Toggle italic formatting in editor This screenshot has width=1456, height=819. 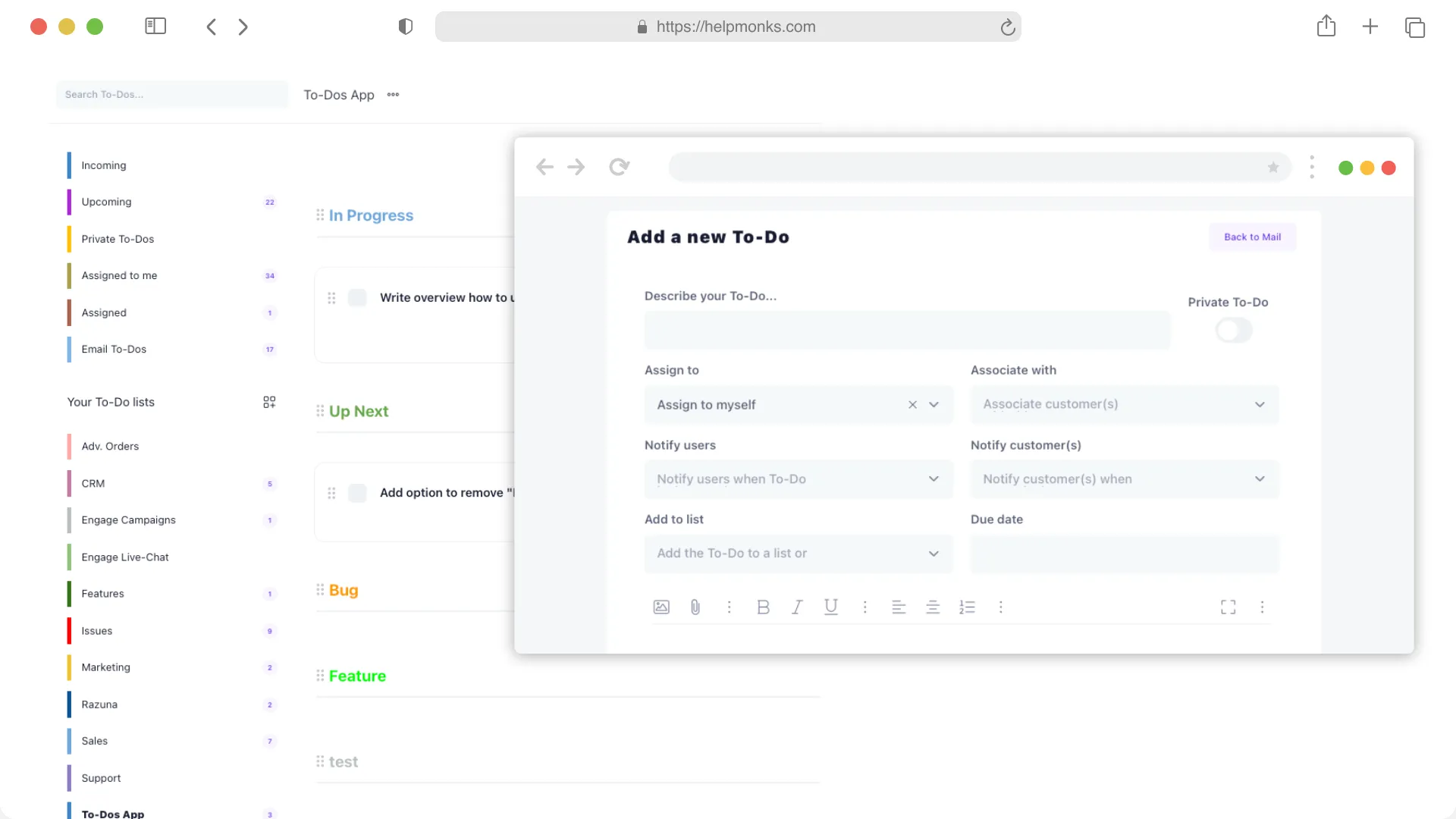click(x=797, y=607)
